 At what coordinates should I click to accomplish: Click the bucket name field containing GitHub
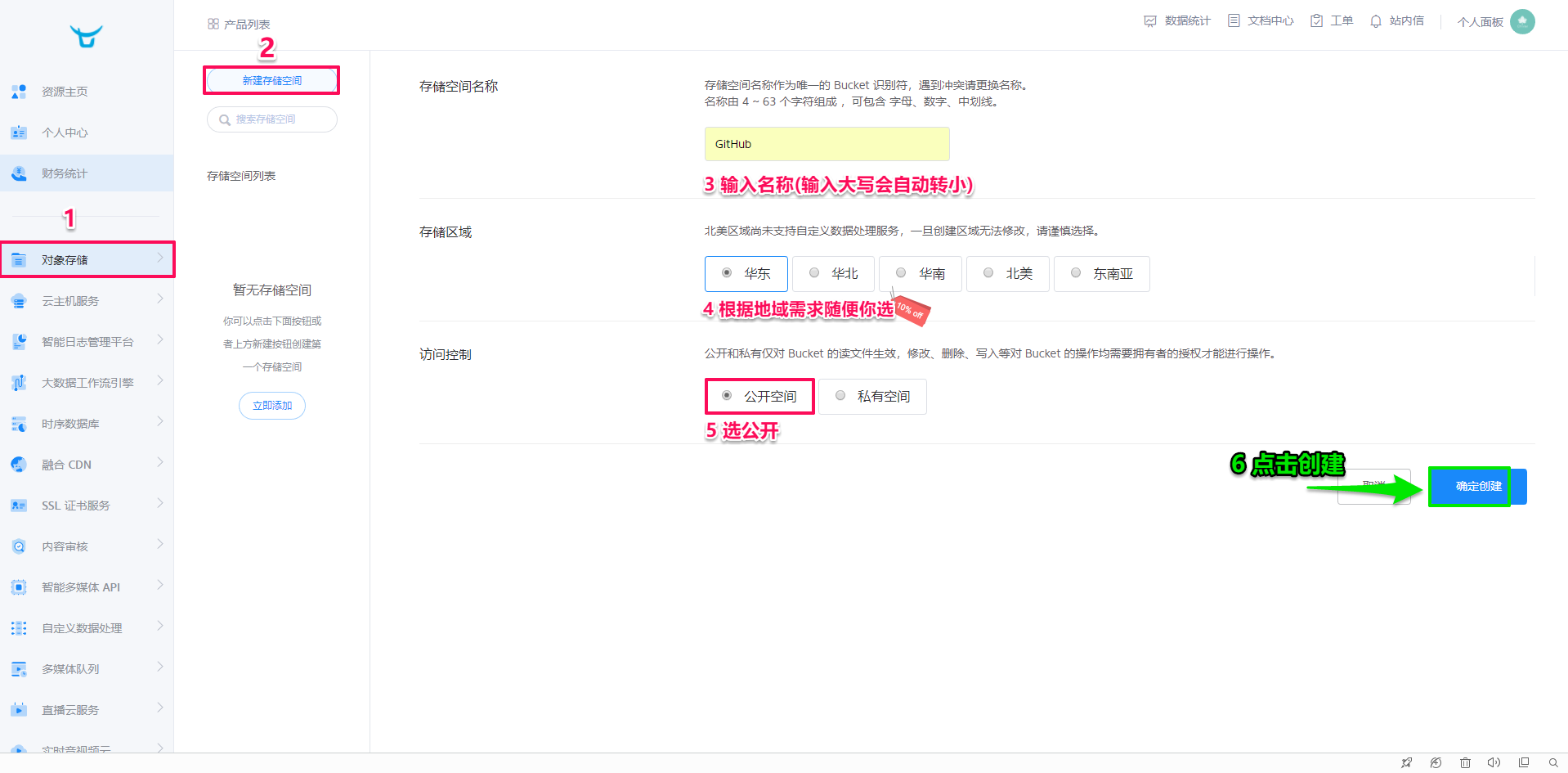pyautogui.click(x=827, y=144)
